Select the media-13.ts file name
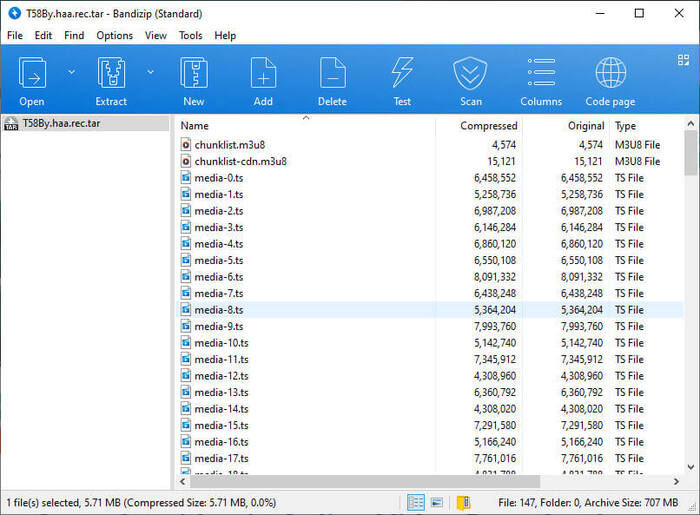Viewport: 700px width, 515px height. coord(221,393)
